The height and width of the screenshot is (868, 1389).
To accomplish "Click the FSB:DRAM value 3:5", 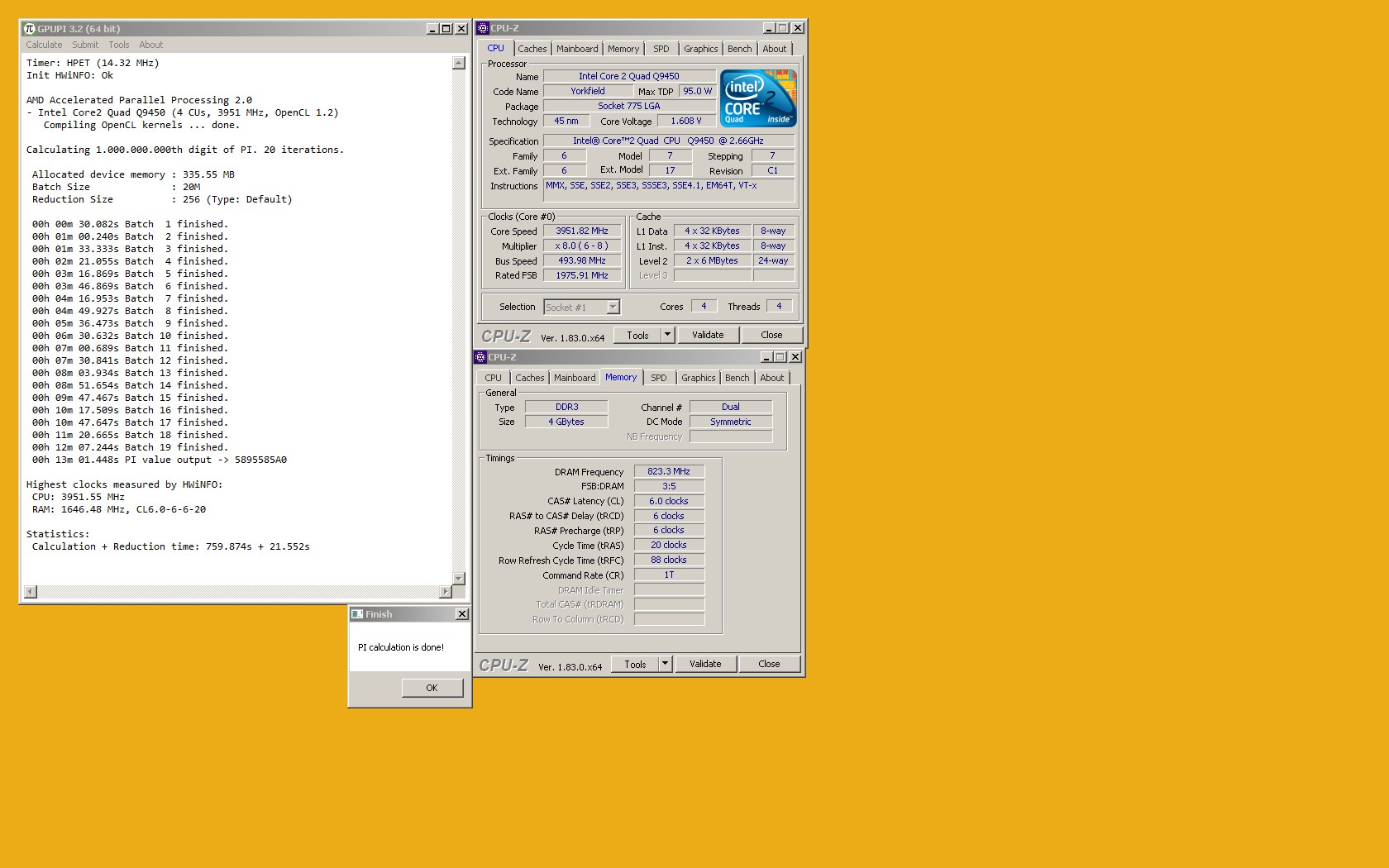I will pos(669,486).
